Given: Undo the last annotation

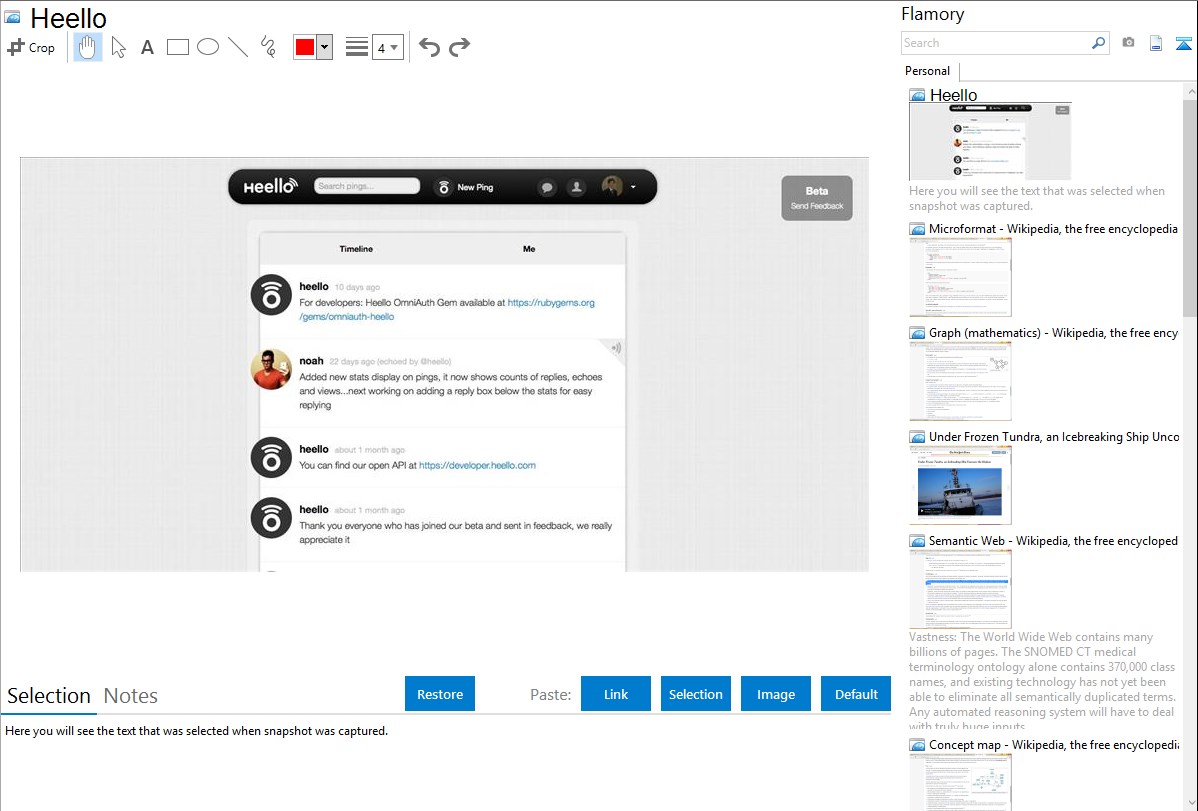Looking at the screenshot, I should tap(429, 47).
